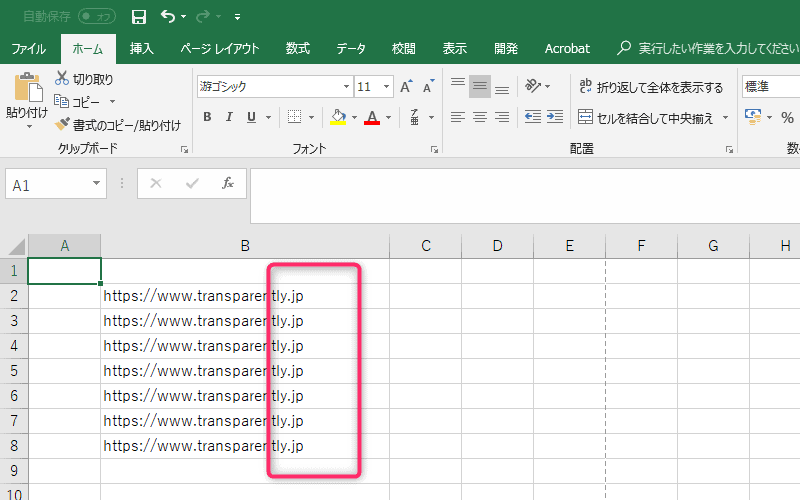Click the increase indent icon
Image resolution: width=800 pixels, height=500 pixels.
pos(555,117)
